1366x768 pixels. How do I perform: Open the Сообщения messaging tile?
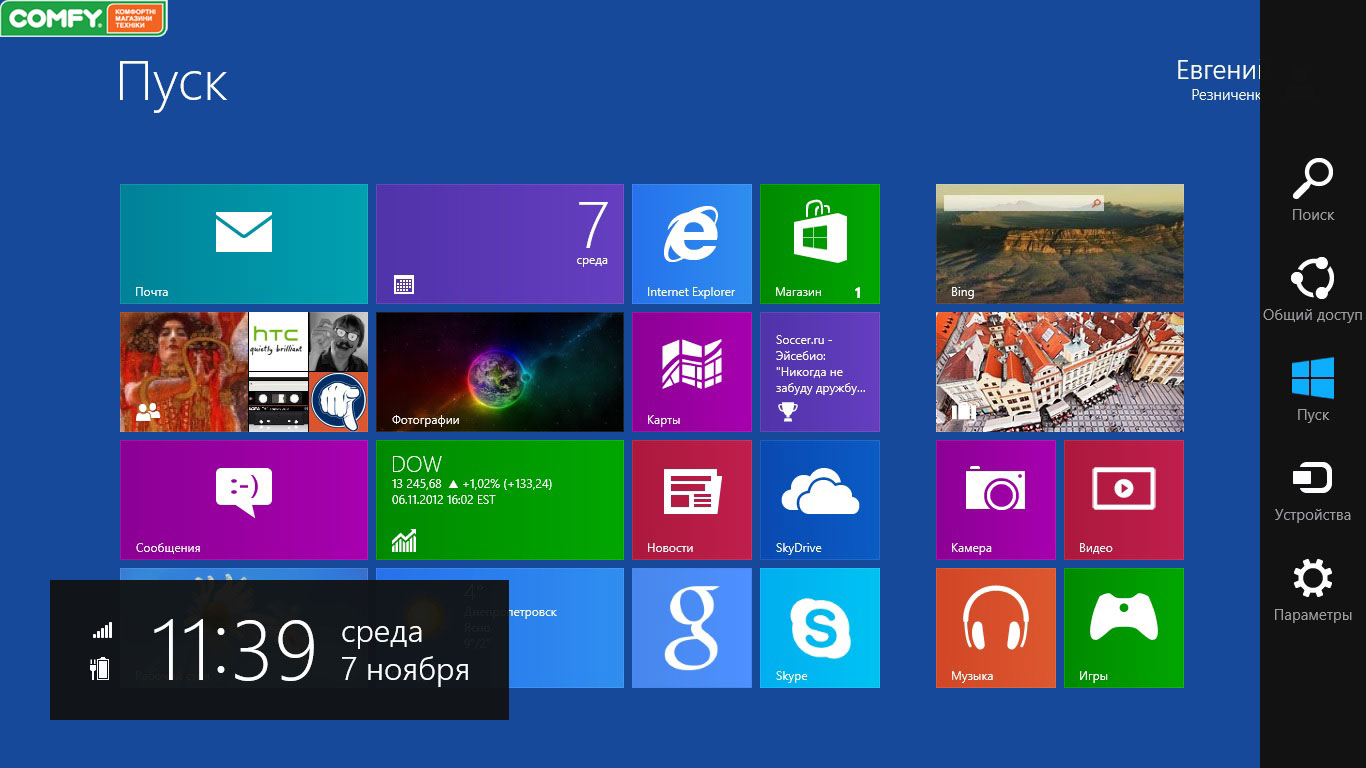click(x=244, y=500)
